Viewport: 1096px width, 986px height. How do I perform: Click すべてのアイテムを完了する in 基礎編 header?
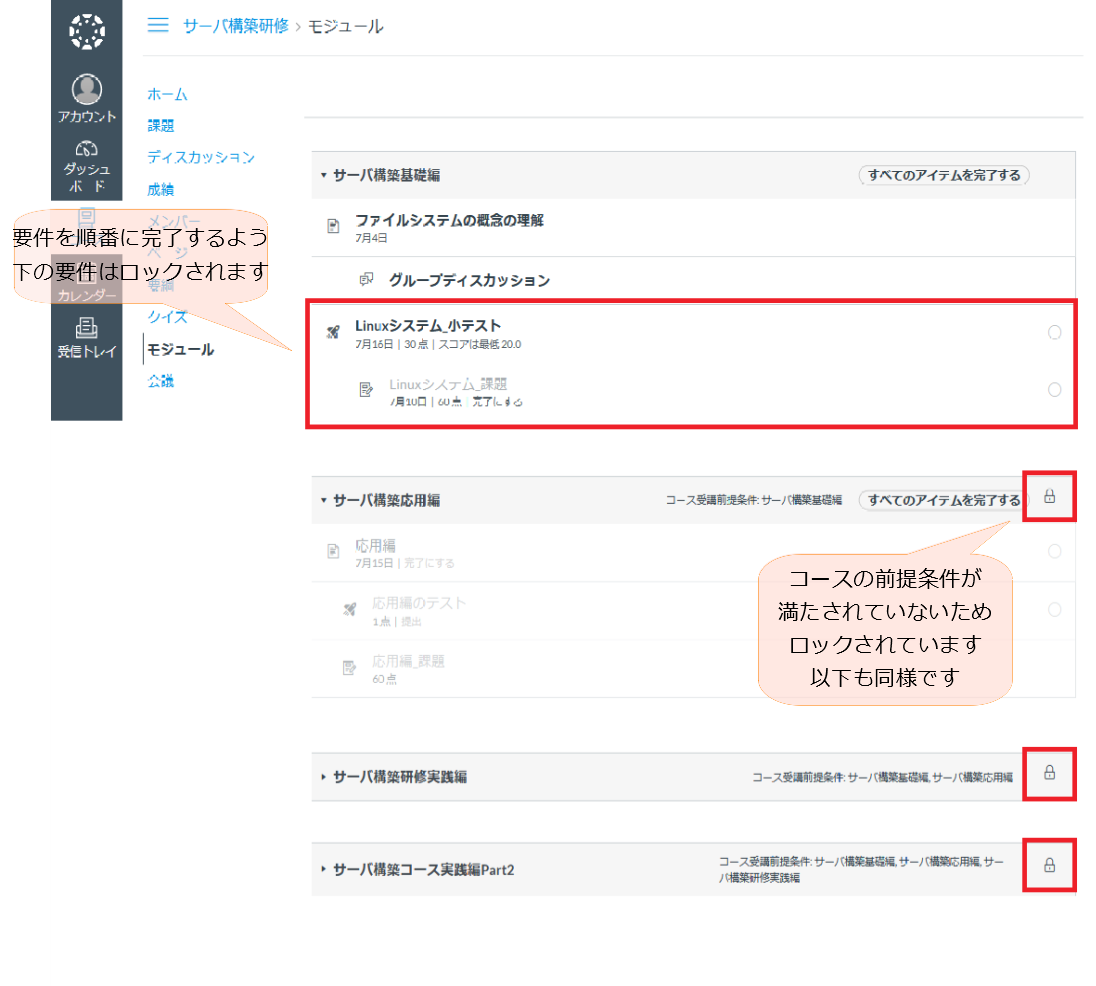pos(944,175)
